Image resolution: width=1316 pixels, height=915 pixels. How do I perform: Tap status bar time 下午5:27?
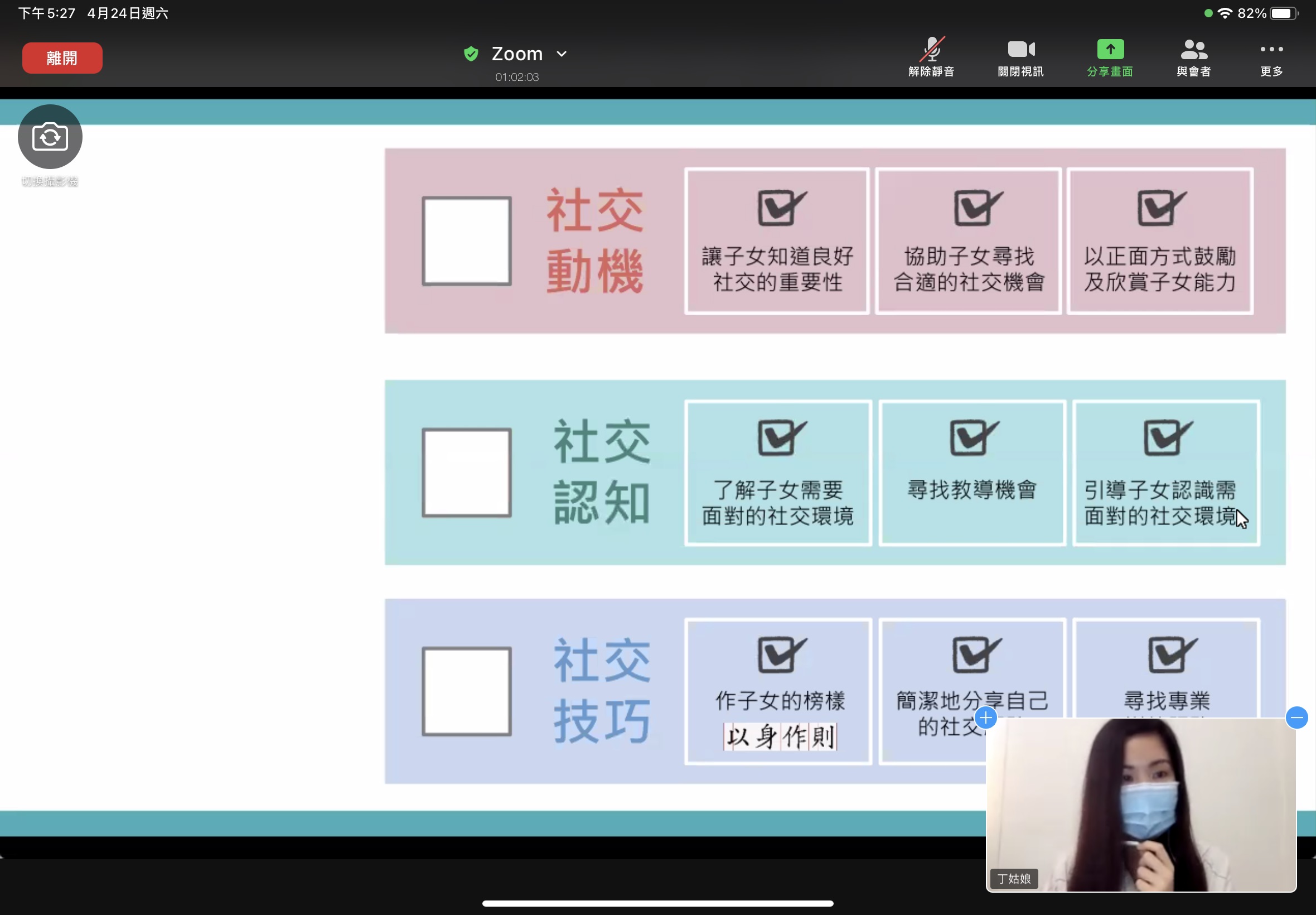46,13
